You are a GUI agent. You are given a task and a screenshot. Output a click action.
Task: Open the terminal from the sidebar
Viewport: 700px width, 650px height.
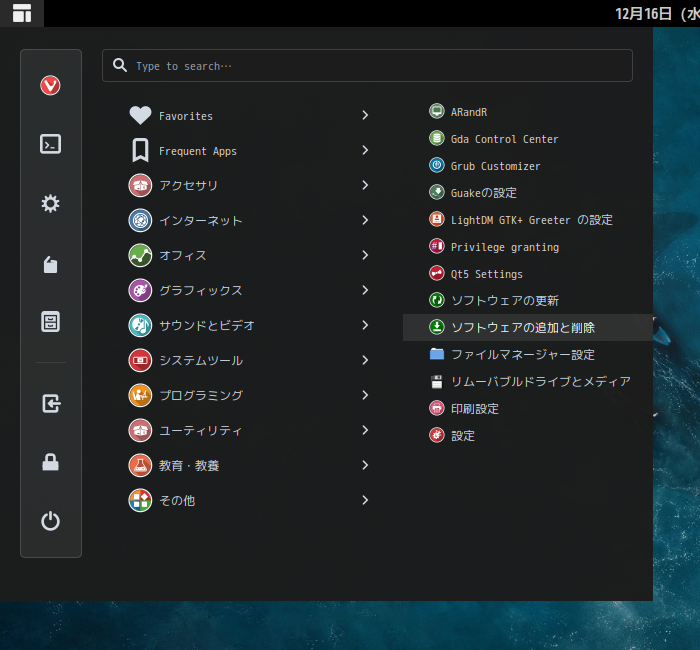[50, 144]
